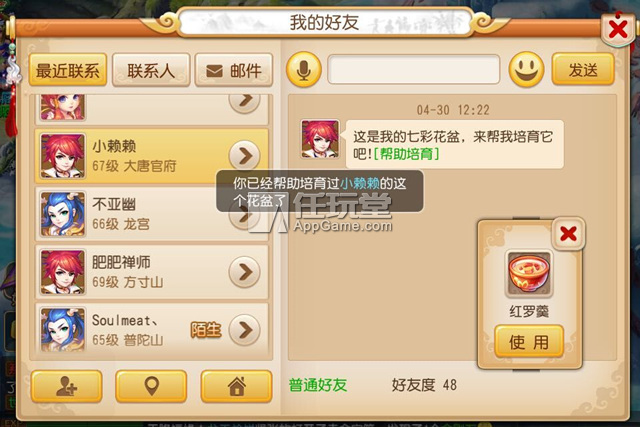Click the add friend icon button
Screen dimensions: 640x427
click(x=67, y=386)
